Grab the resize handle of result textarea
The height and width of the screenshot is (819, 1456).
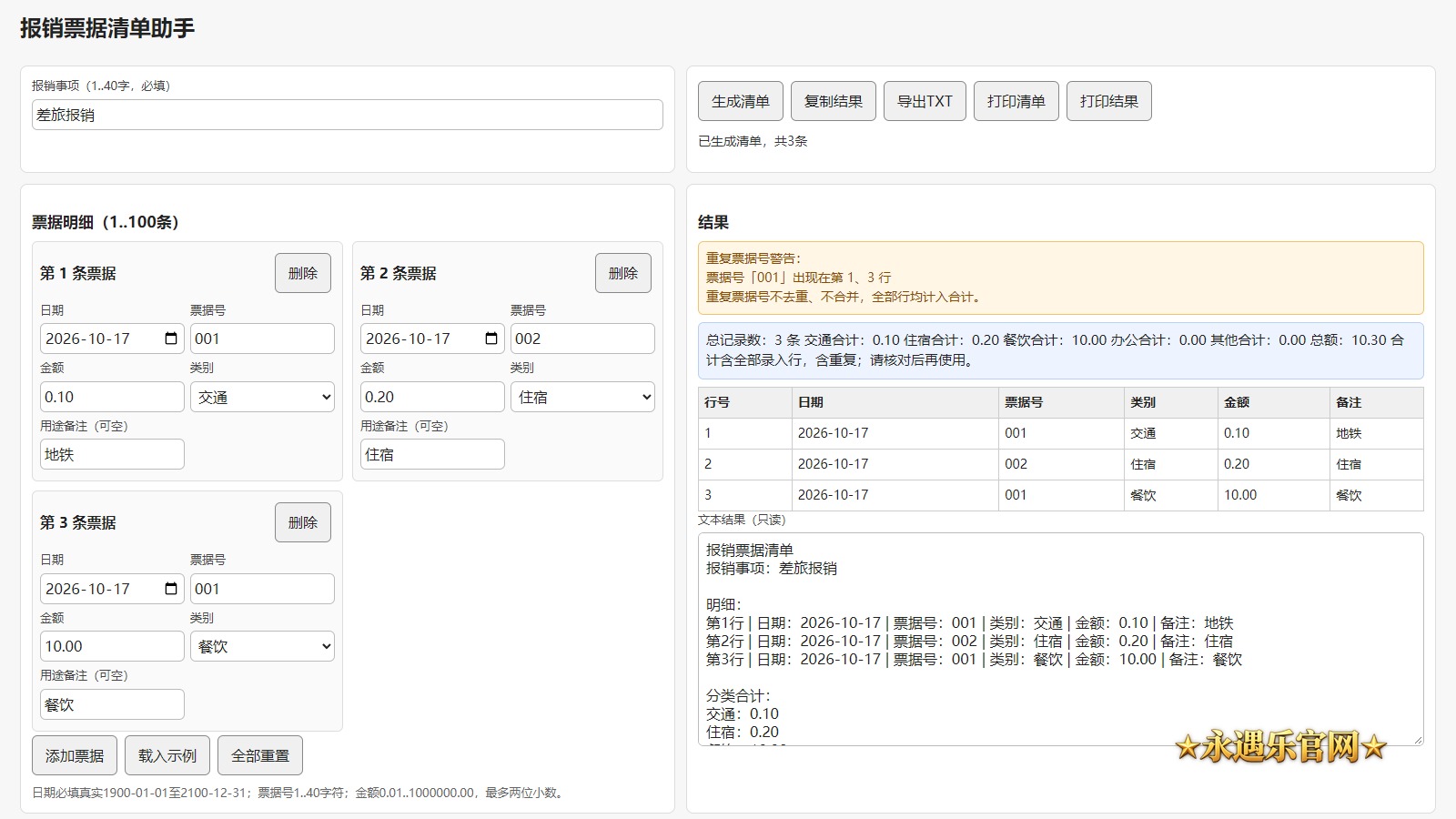tap(1417, 739)
